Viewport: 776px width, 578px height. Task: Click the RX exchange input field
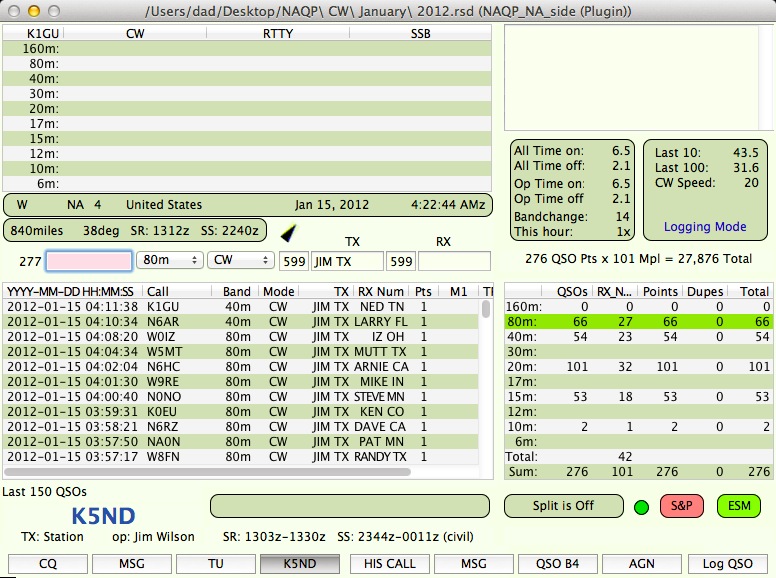tap(454, 261)
